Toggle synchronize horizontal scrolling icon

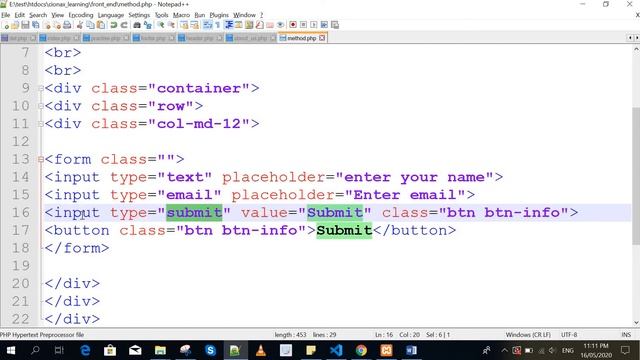(x=195, y=25)
